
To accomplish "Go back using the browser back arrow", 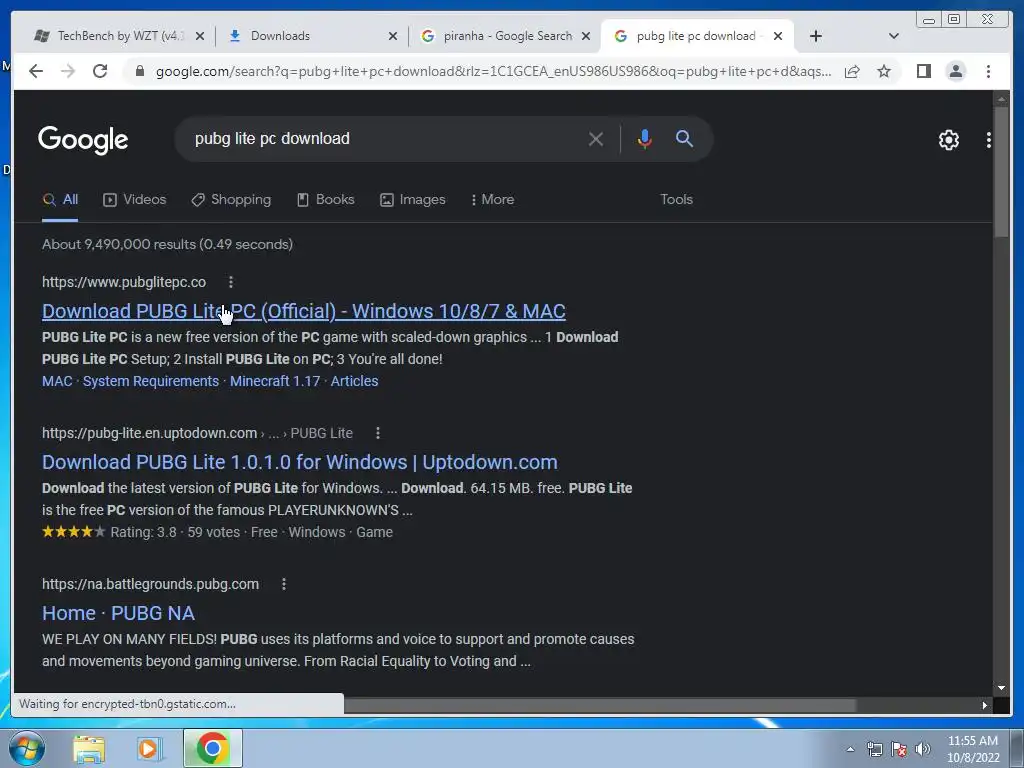I will point(36,71).
